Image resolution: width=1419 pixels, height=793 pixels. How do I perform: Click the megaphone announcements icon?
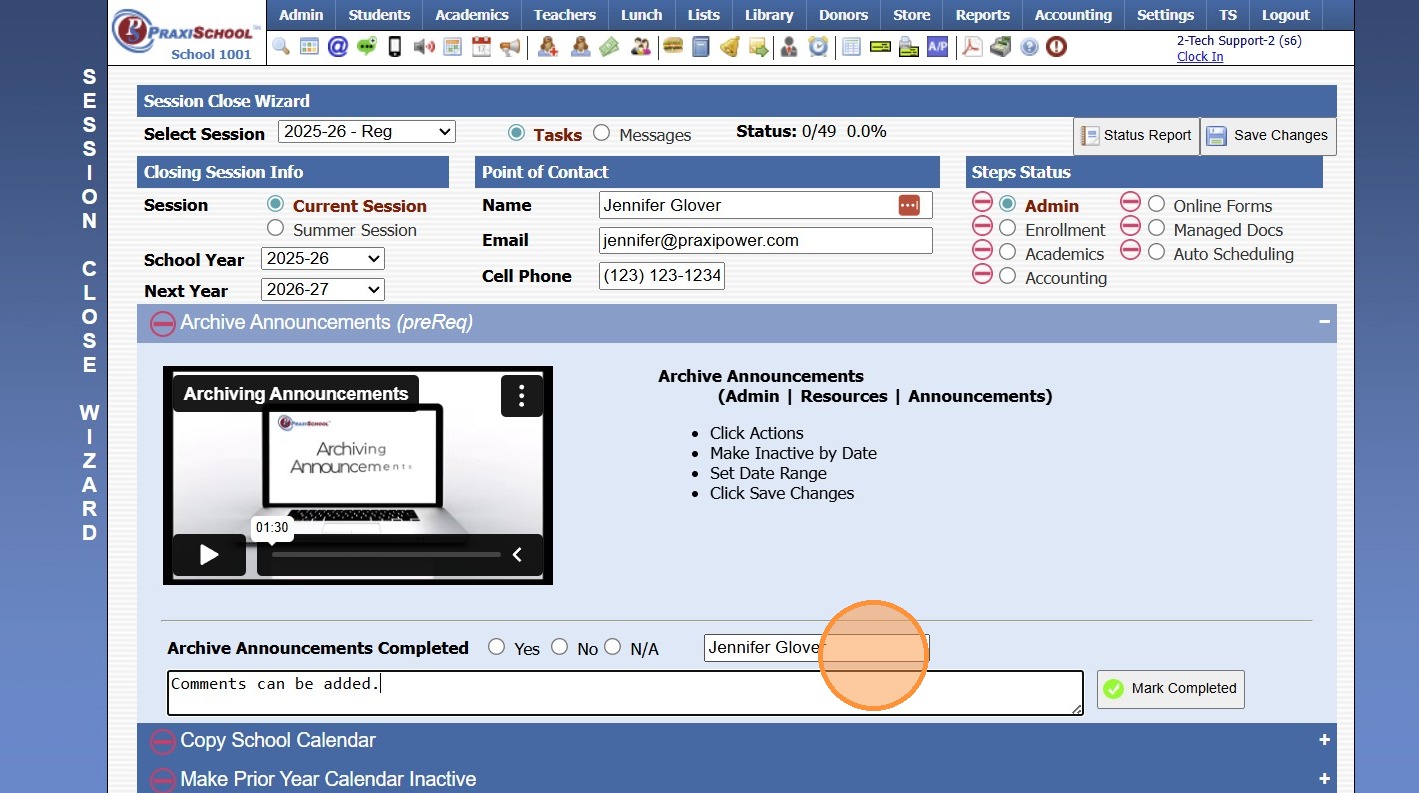(510, 46)
